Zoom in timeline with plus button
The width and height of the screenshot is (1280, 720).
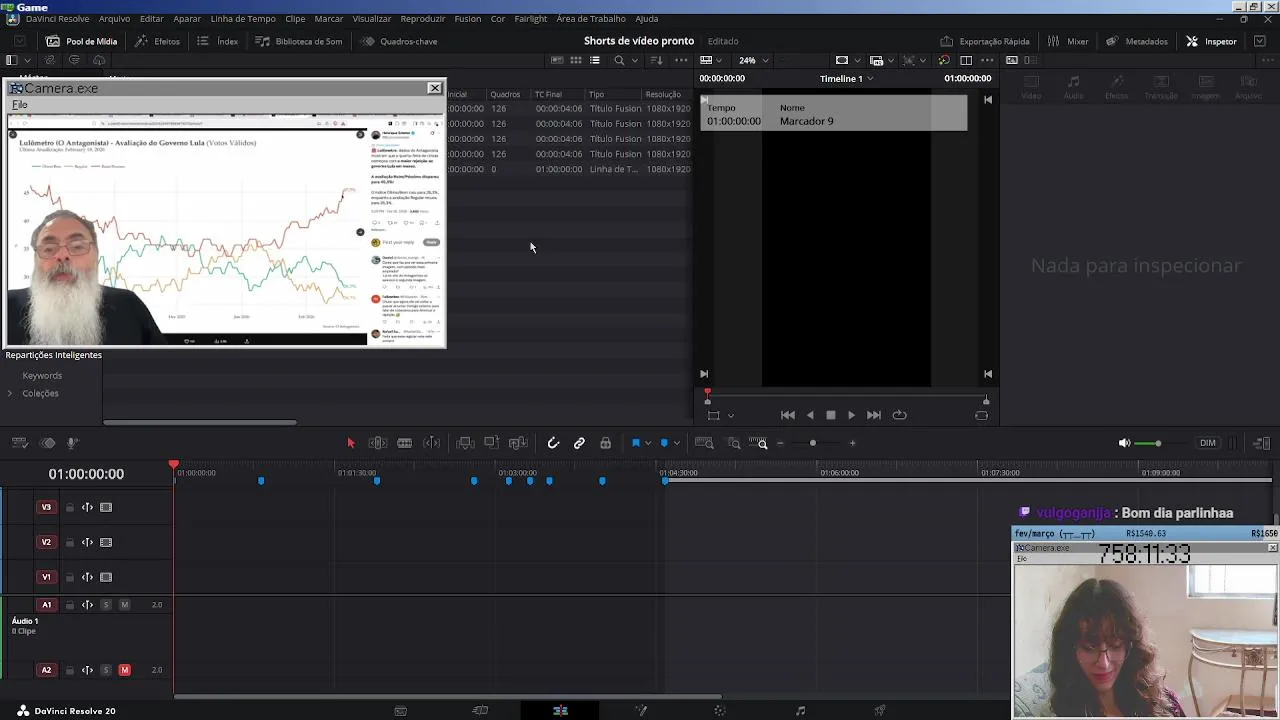852,443
